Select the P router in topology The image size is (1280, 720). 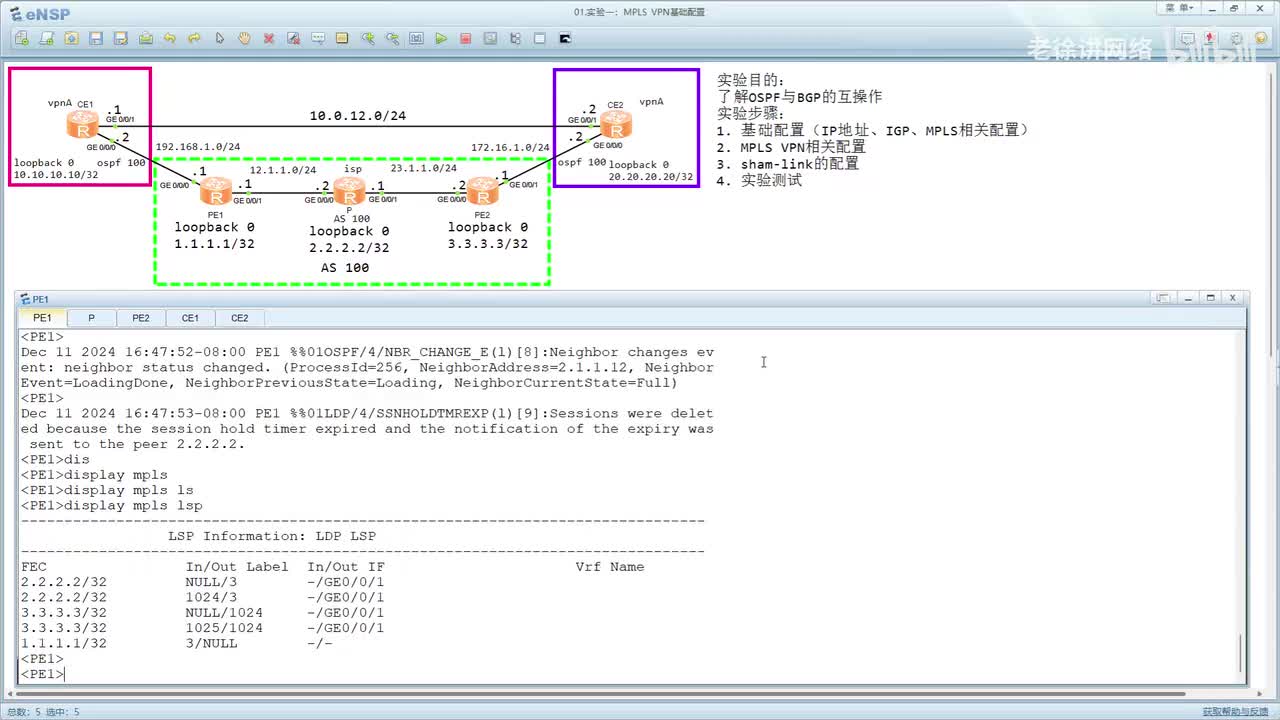350,190
